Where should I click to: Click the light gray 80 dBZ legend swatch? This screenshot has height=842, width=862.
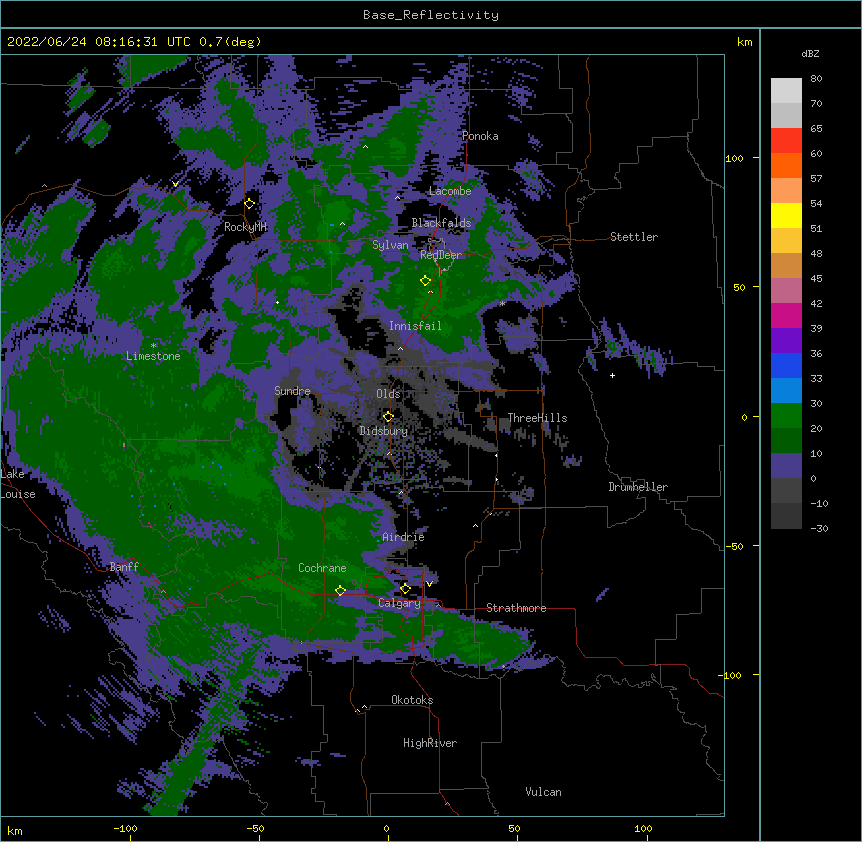[786, 91]
